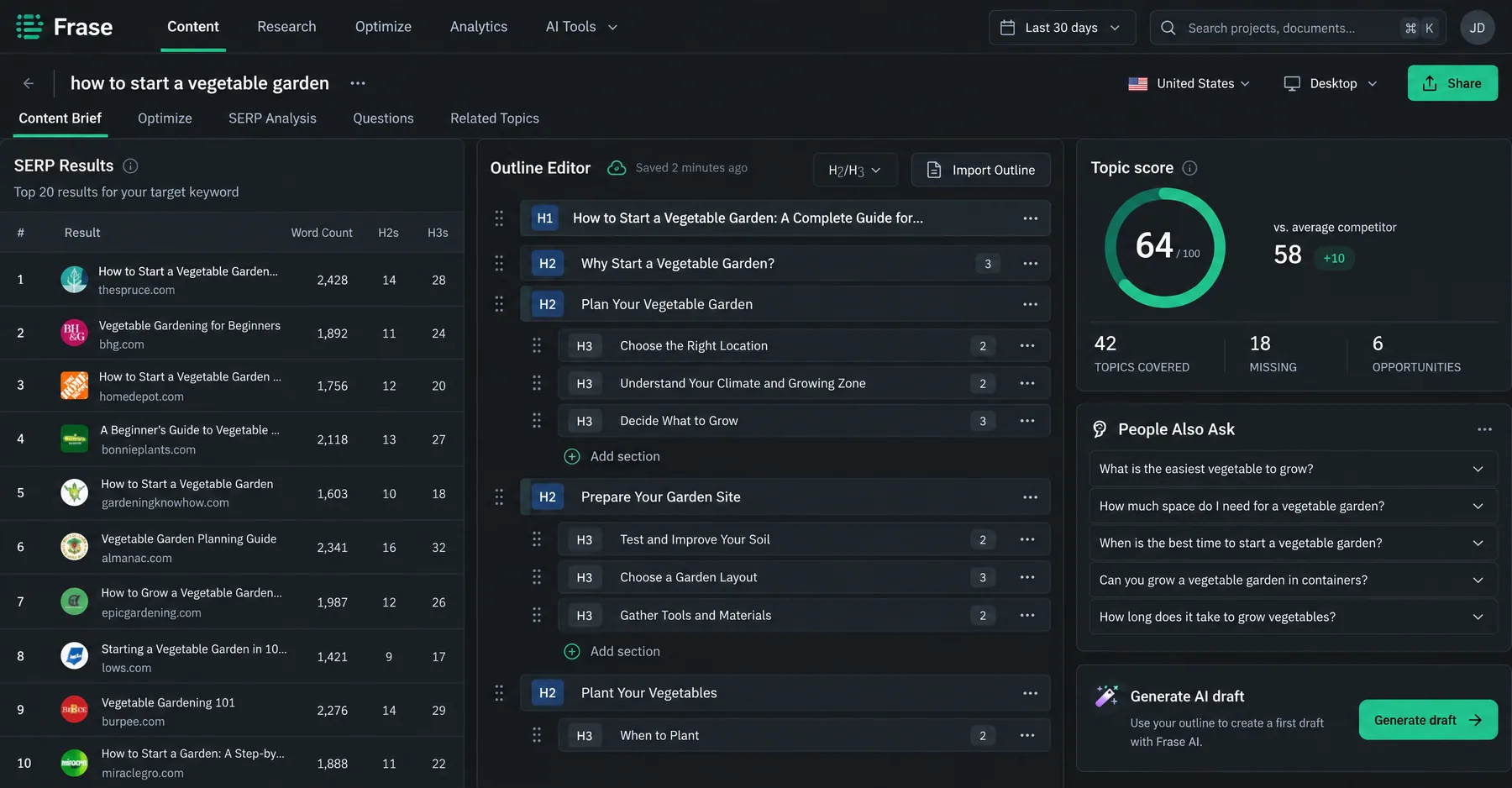Image resolution: width=1512 pixels, height=788 pixels.
Task: Click the drag handle for When to Plant
Action: (x=537, y=736)
